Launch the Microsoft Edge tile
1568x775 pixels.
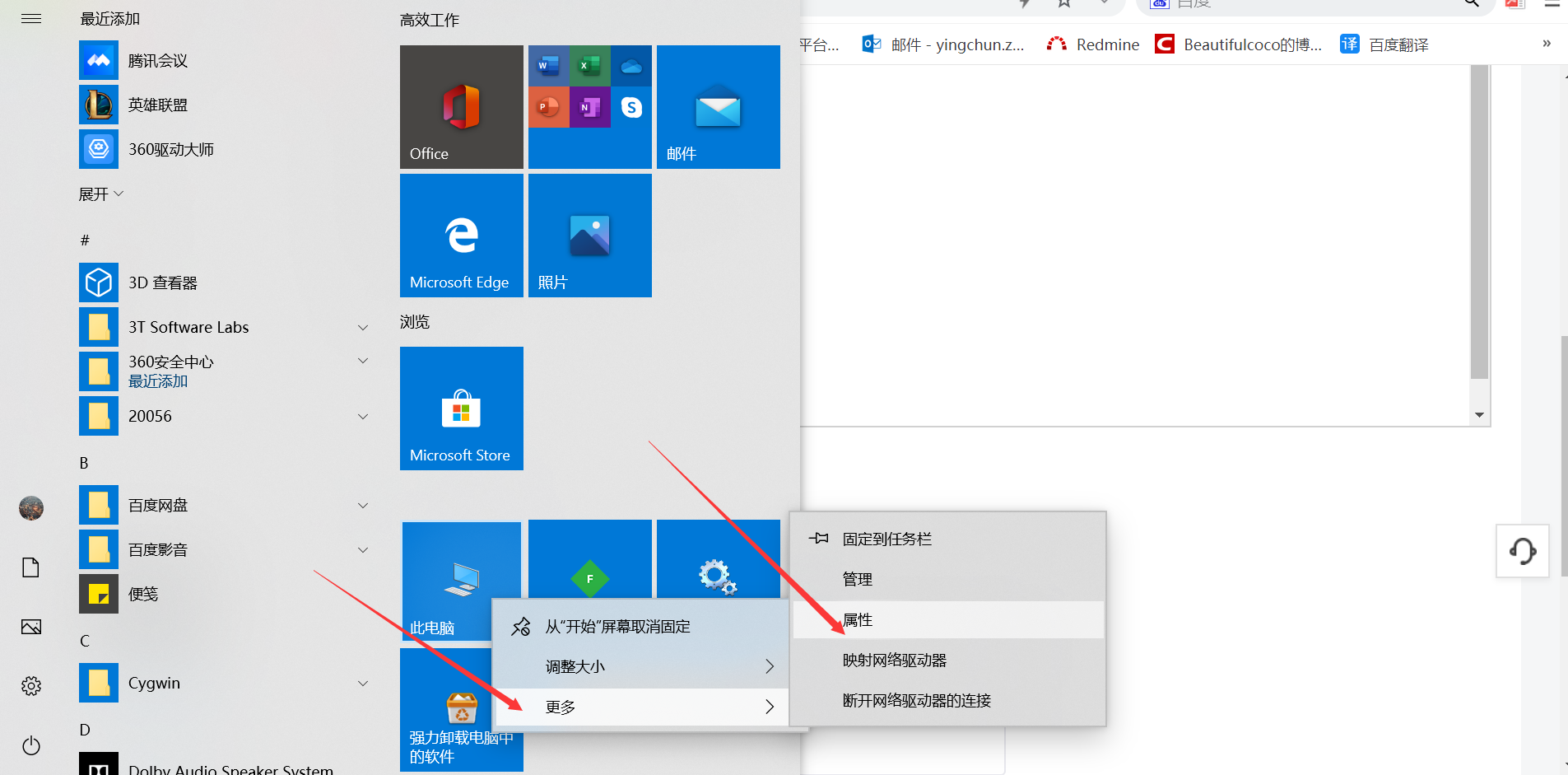click(462, 236)
